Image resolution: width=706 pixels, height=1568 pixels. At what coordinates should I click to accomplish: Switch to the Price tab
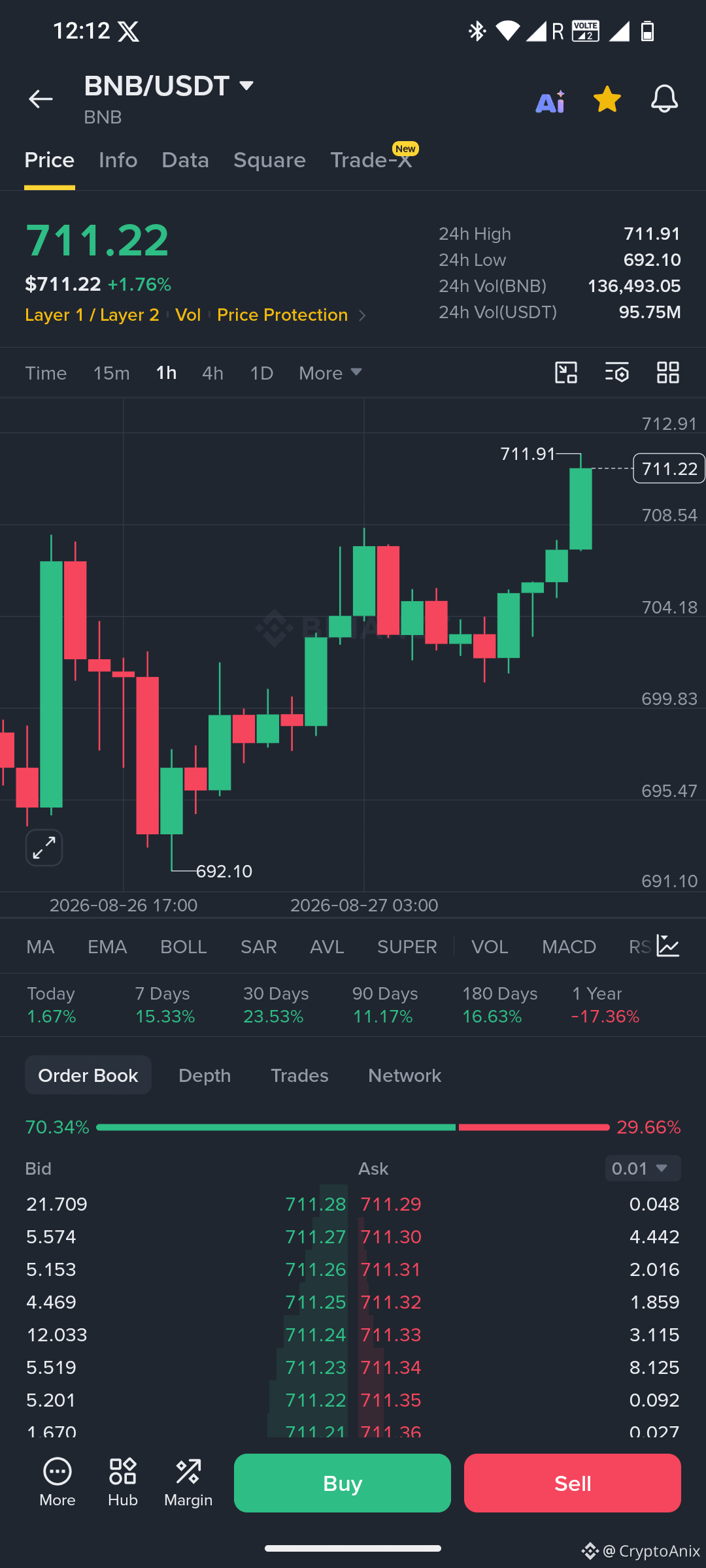(x=50, y=160)
